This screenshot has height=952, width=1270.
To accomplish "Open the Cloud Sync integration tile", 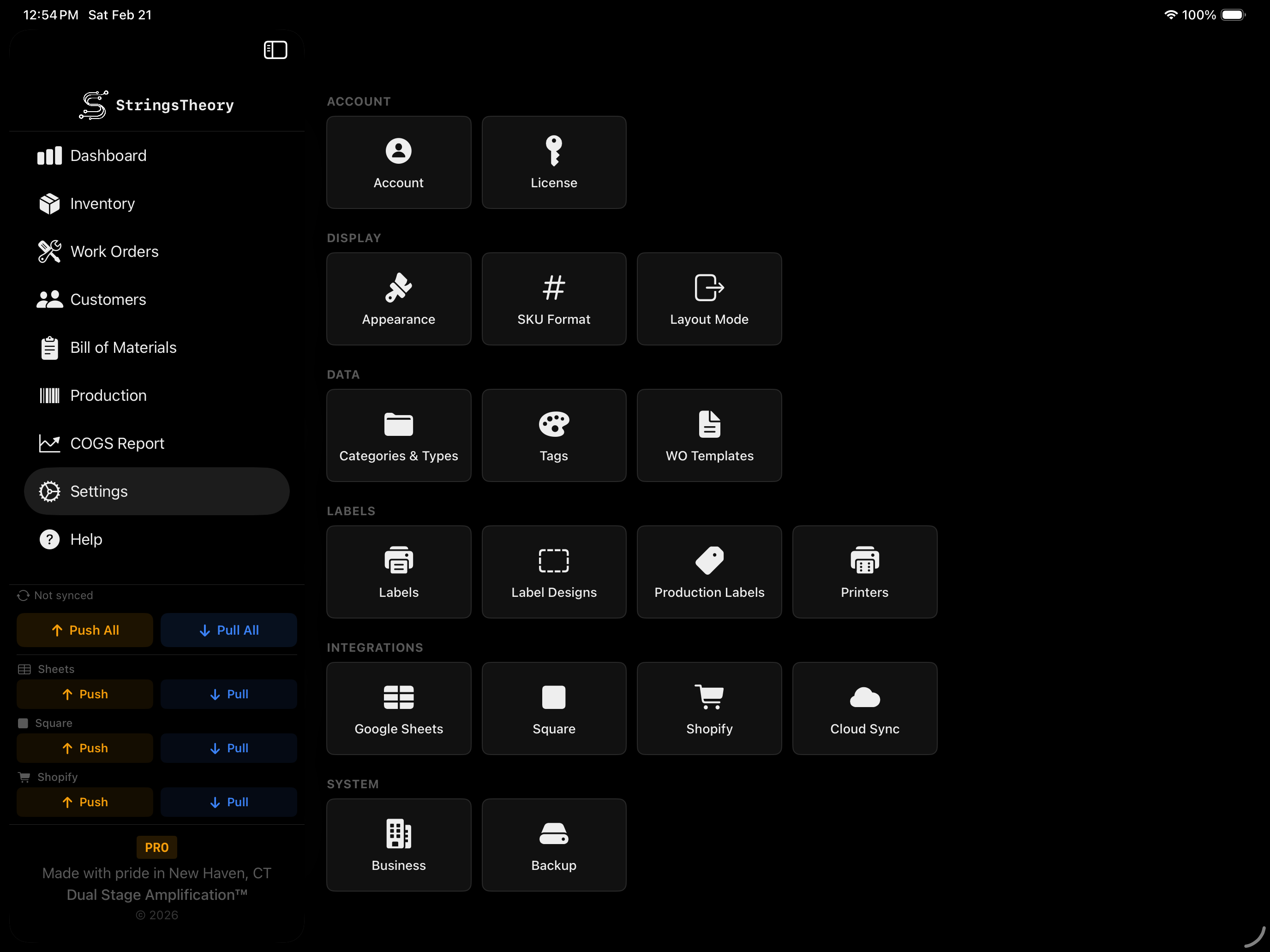I will (x=864, y=708).
